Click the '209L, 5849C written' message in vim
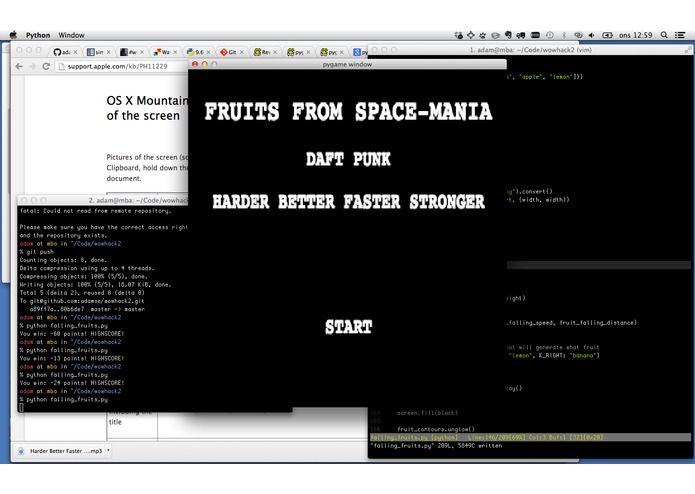695x494 pixels. pos(436,446)
